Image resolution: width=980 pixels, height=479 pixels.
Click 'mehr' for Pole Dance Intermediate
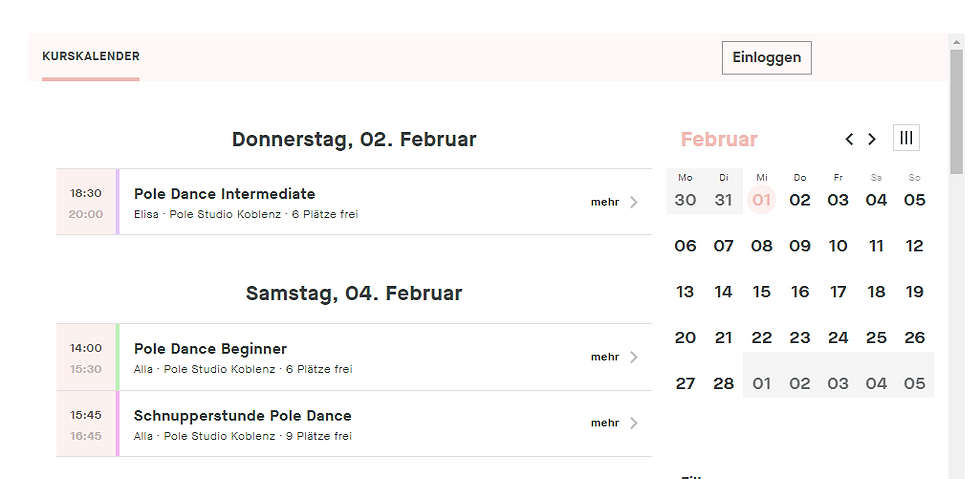click(605, 202)
